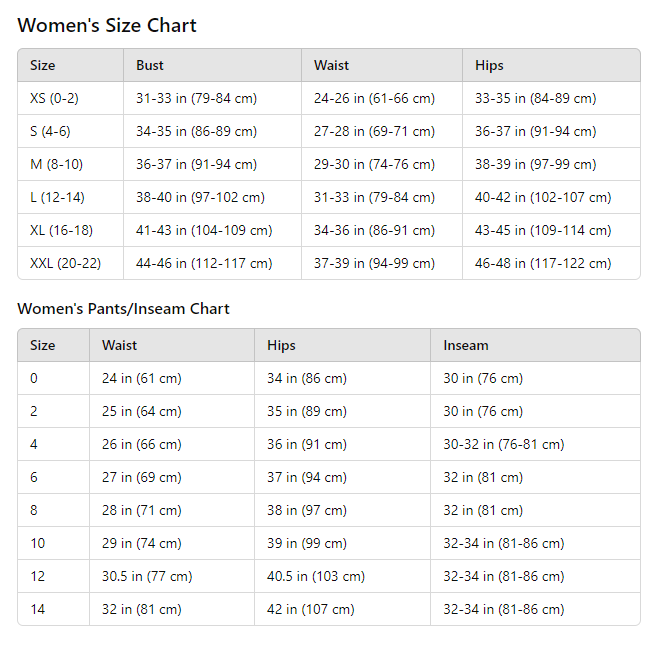Click the XL (16-18) size cell
Image resolution: width=653 pixels, height=646 pixels.
pyautogui.click(x=61, y=231)
